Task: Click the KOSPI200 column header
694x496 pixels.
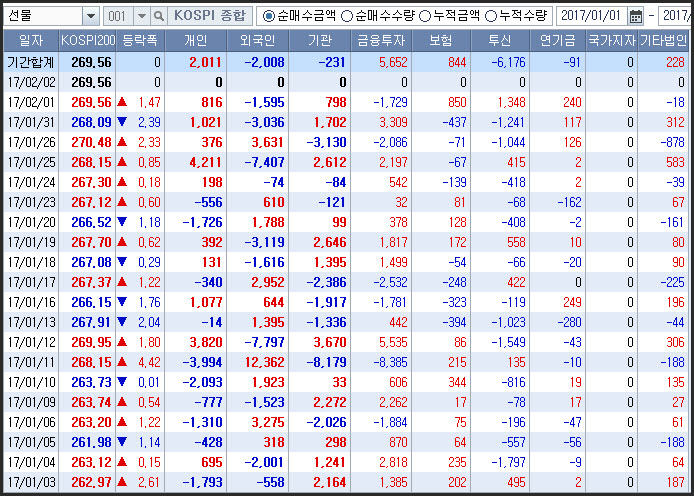Action: tap(88, 41)
